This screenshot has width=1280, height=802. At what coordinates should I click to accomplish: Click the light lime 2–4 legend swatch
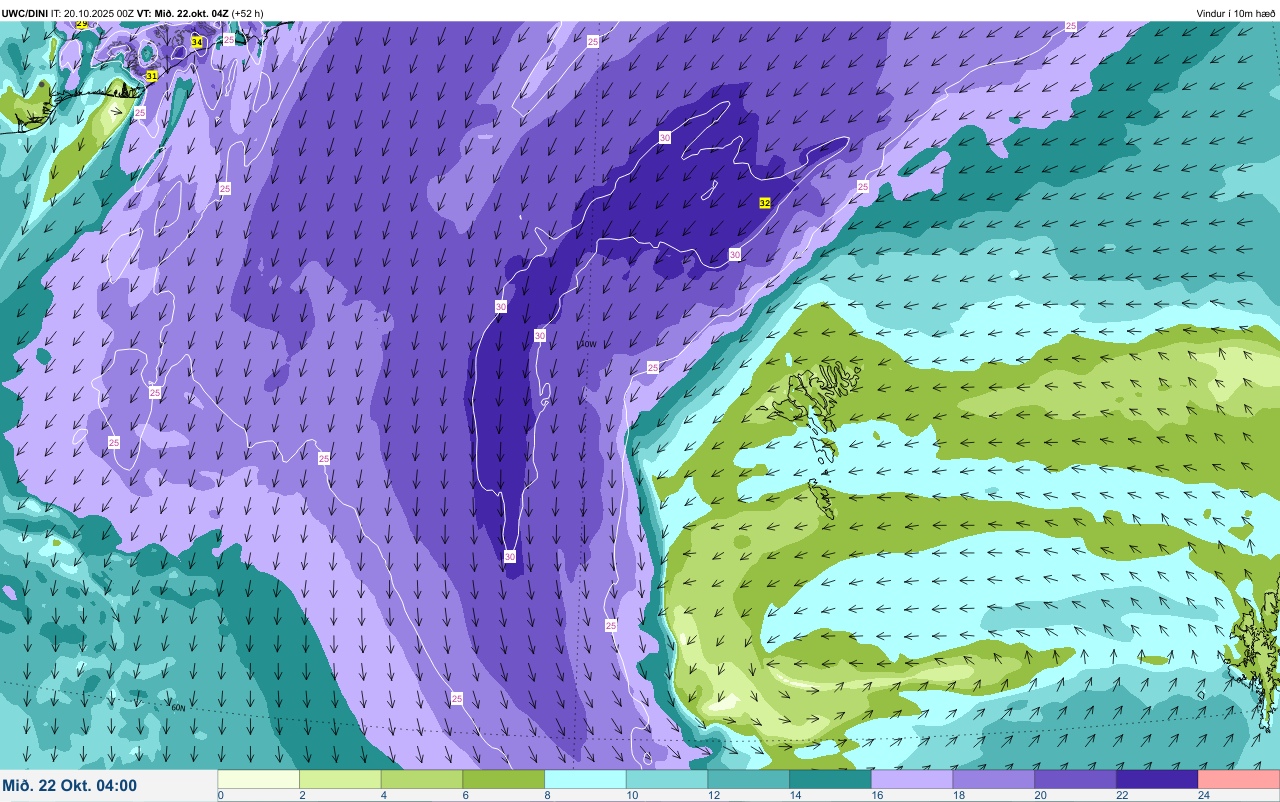click(341, 779)
